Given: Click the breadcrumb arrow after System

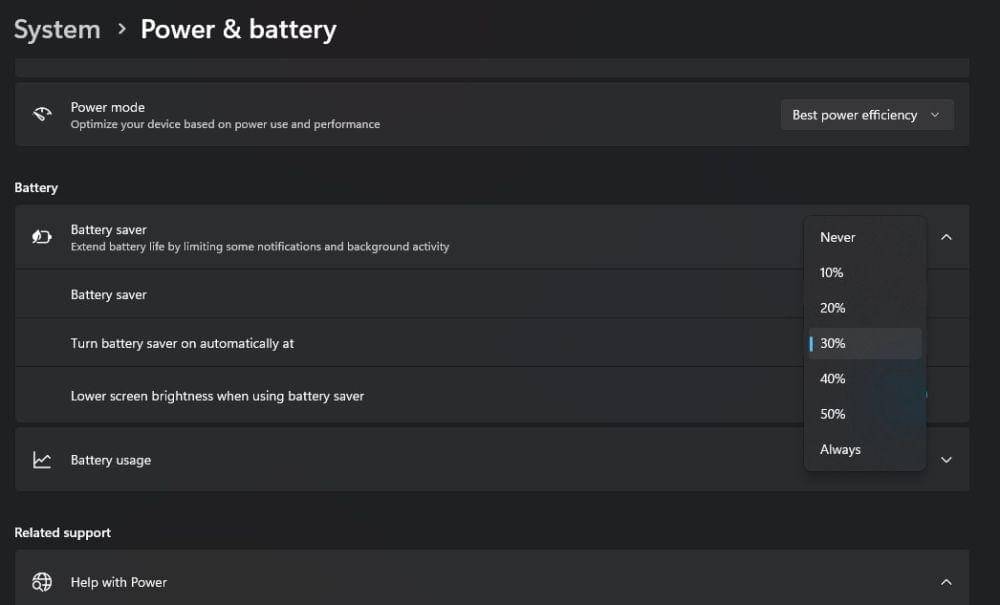Looking at the screenshot, I should pyautogui.click(x=122, y=29).
